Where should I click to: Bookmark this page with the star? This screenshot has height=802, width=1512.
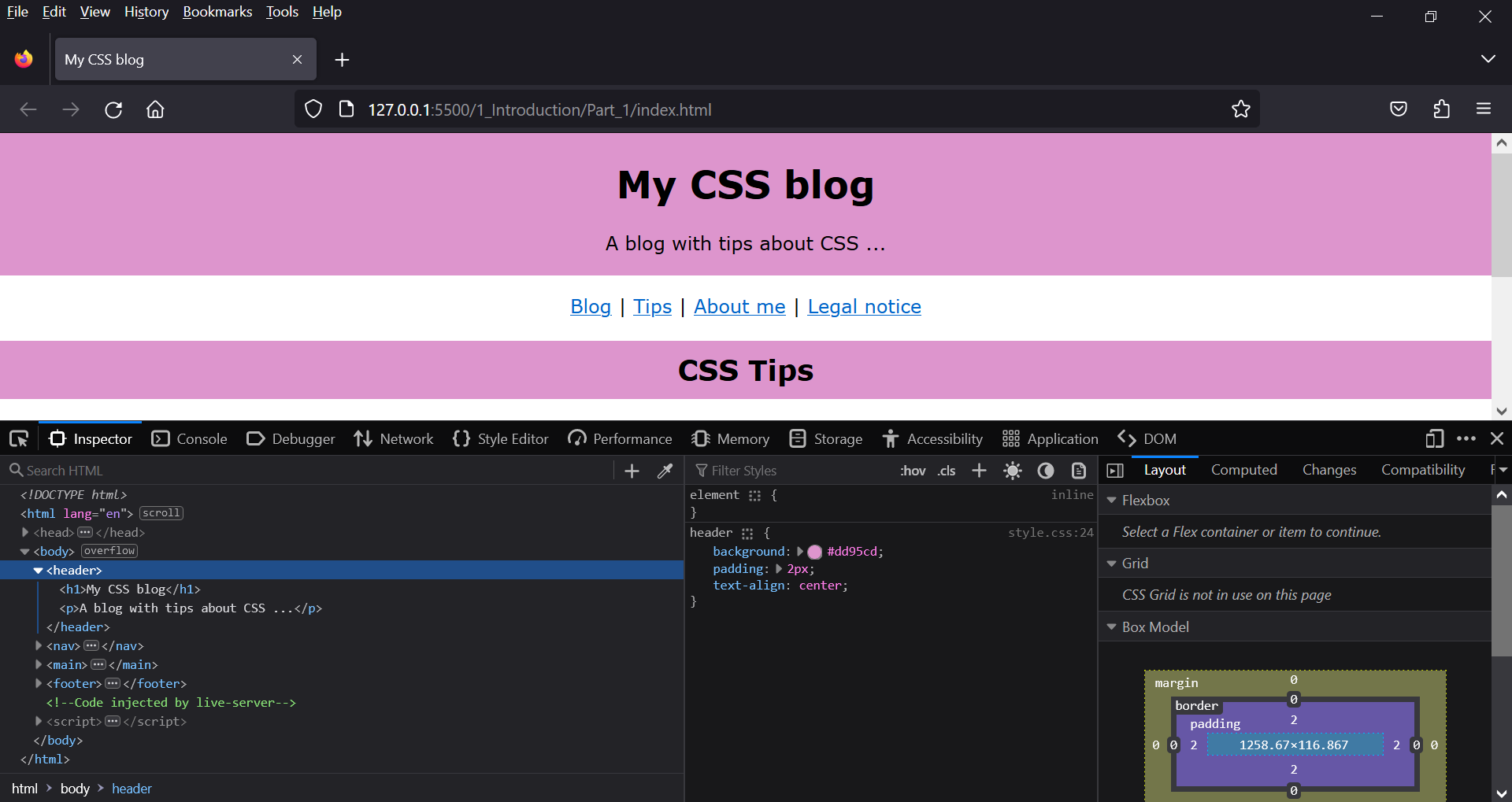click(1241, 109)
